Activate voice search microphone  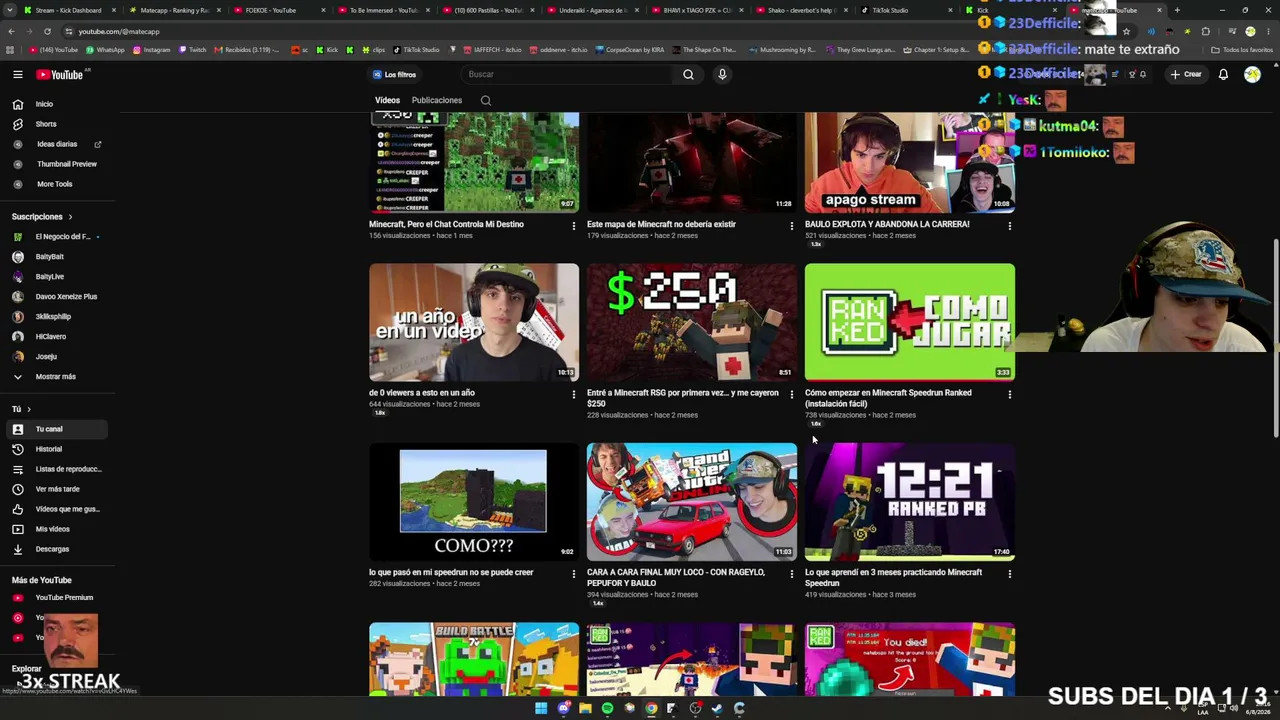722,74
